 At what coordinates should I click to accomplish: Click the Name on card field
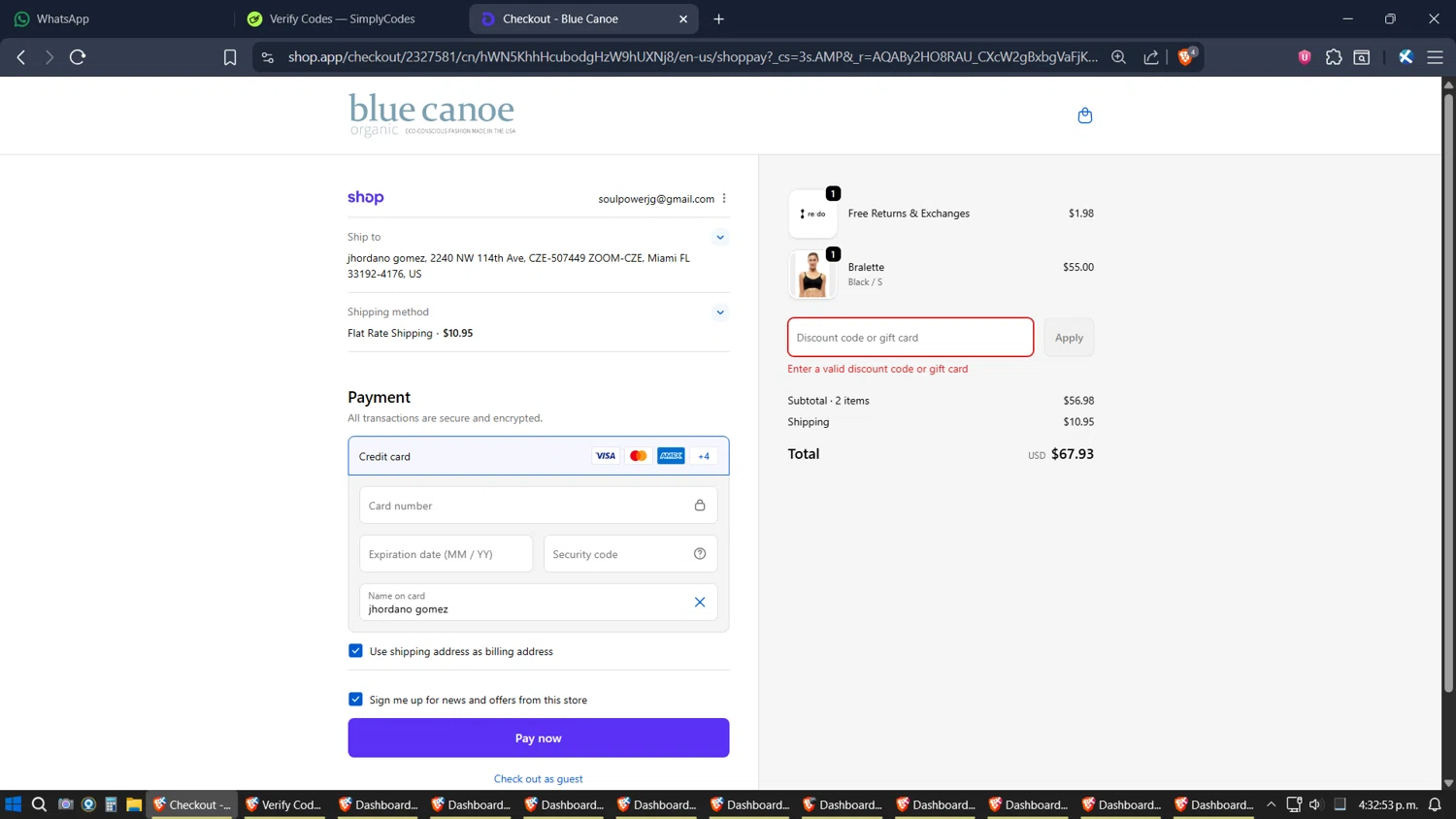pyautogui.click(x=539, y=603)
